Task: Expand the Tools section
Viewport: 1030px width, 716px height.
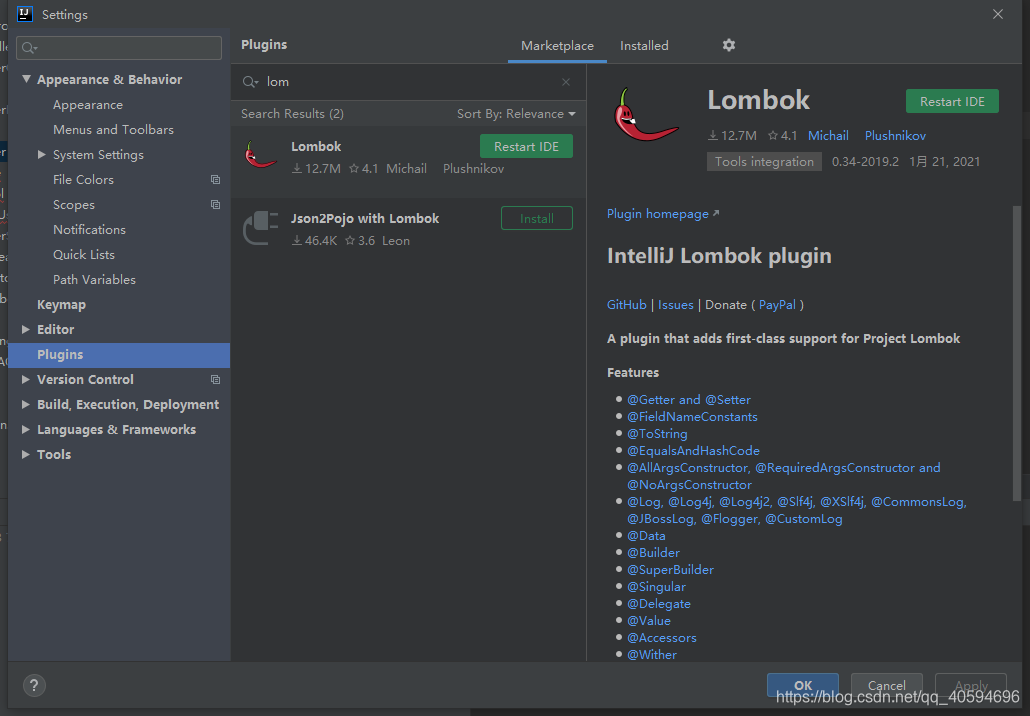Action: [x=26, y=454]
